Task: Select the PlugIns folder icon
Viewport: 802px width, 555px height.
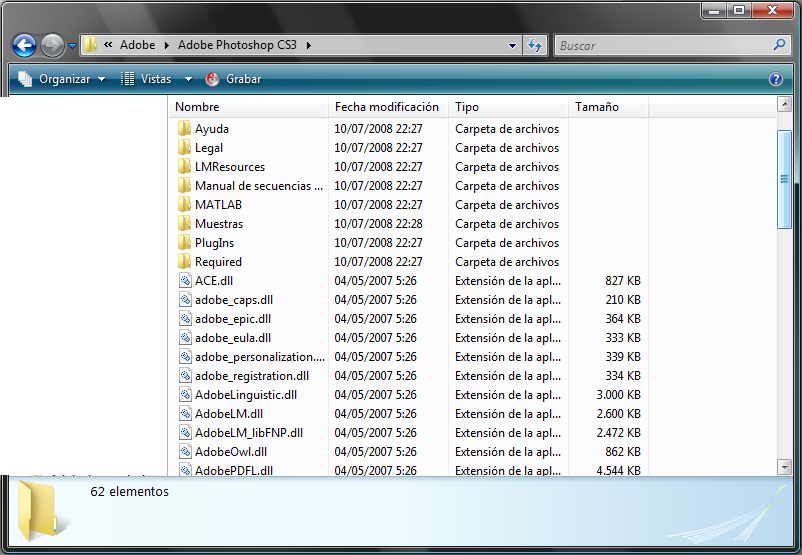Action: tap(185, 242)
